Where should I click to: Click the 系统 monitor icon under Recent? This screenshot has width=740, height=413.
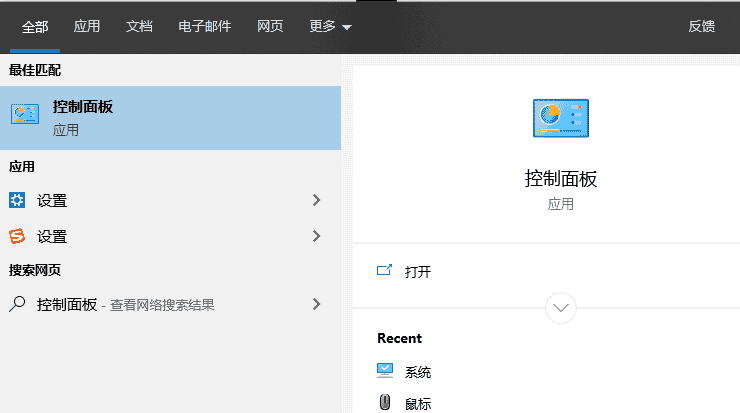[x=385, y=371]
